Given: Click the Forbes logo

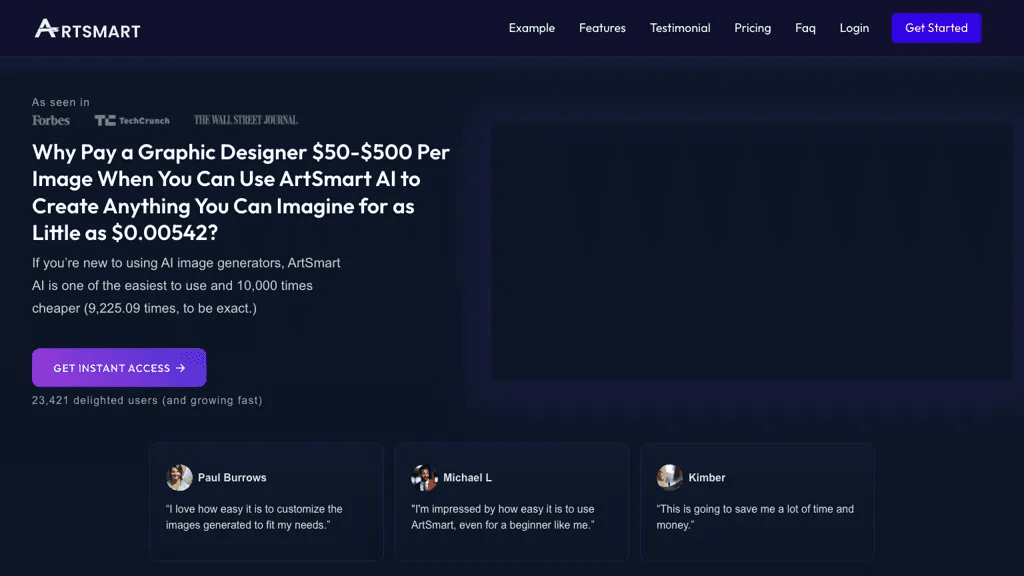Looking at the screenshot, I should coord(51,120).
